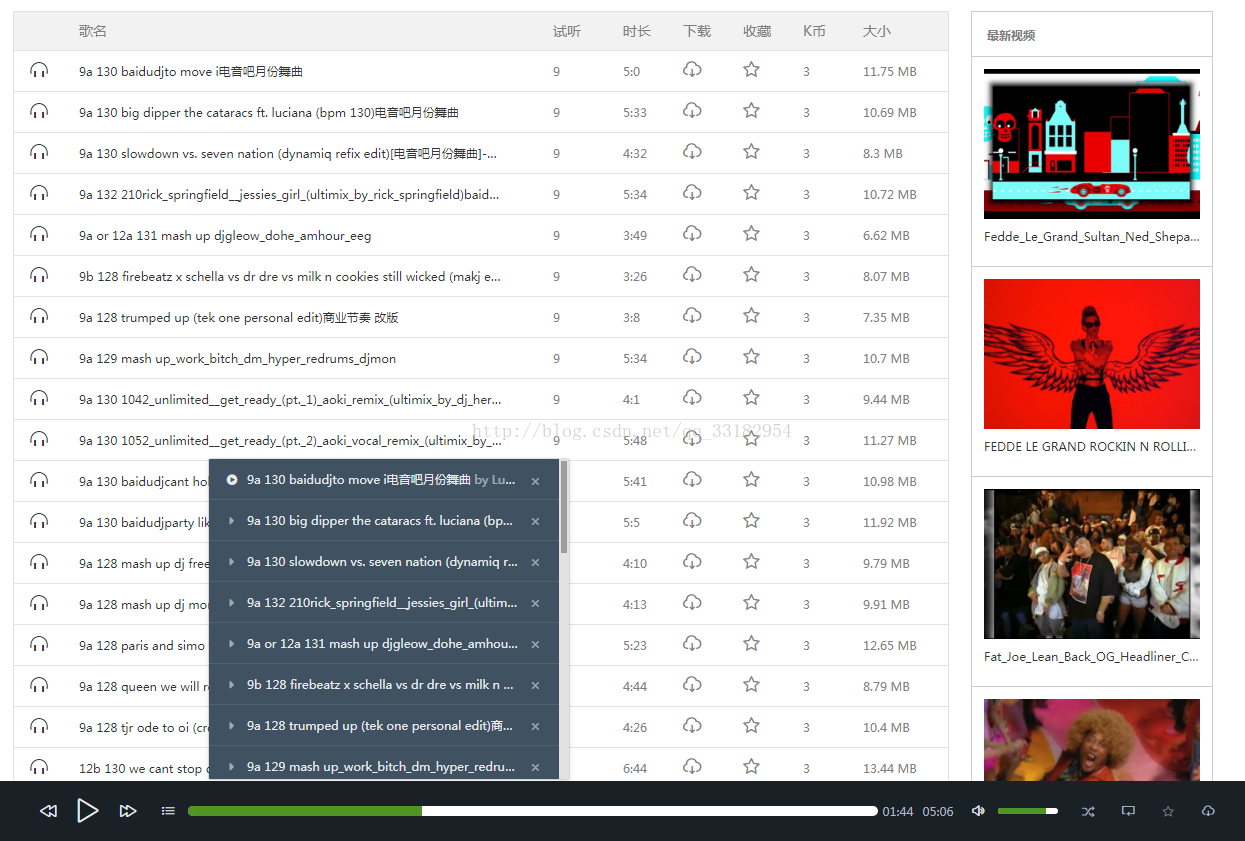This screenshot has width=1245, height=841.
Task: Open Fat_Joe_Lean_Back video thumbnail
Action: 1092,564
